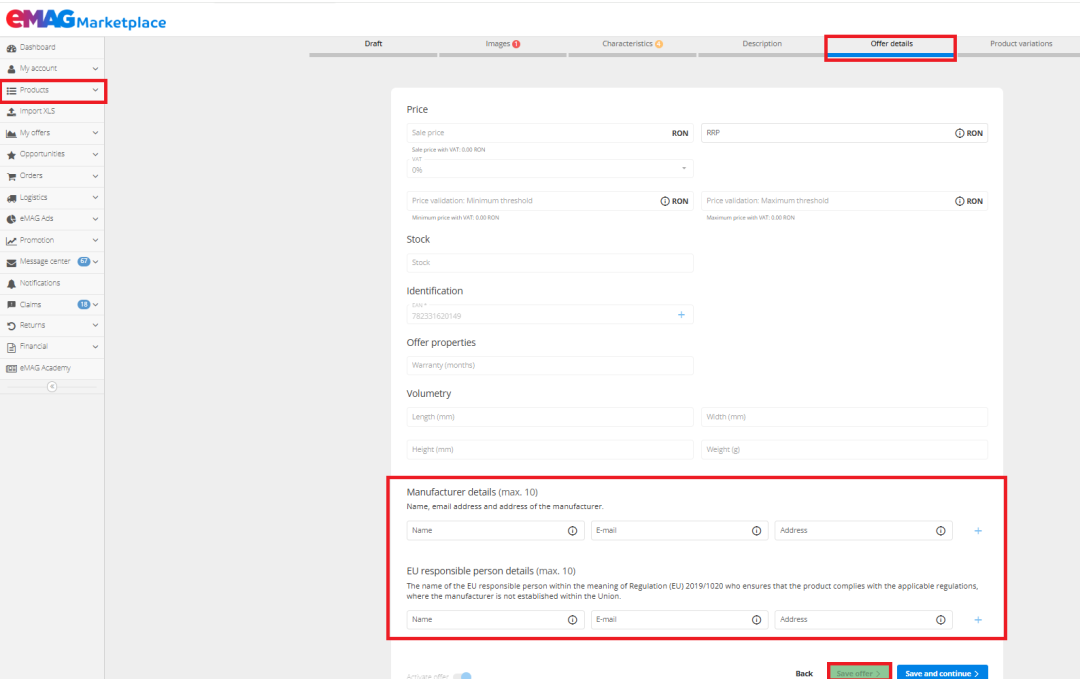Expand Promotion chevron
The image size is (1080, 679).
point(95,240)
